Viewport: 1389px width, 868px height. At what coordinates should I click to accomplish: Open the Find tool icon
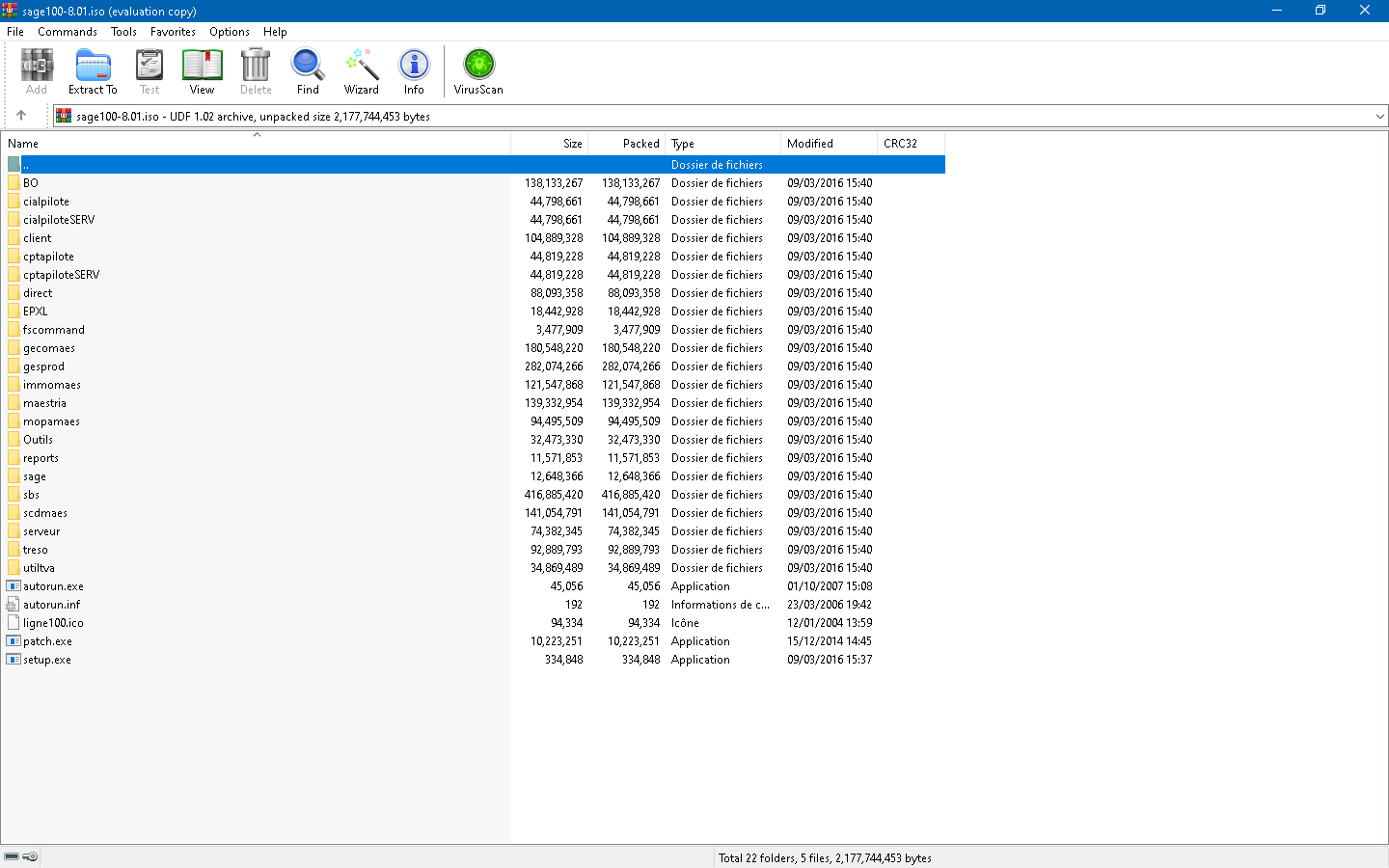click(x=308, y=68)
